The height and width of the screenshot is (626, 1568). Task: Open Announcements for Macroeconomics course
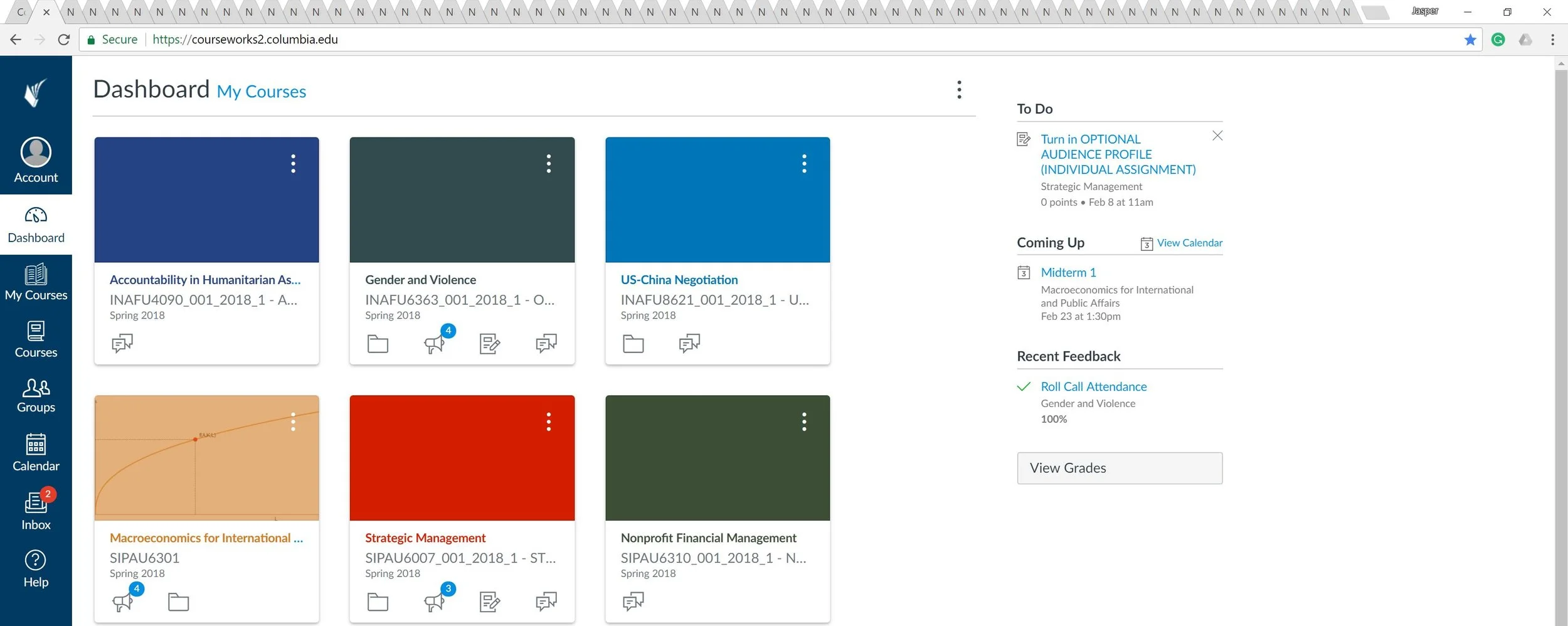[x=123, y=602]
